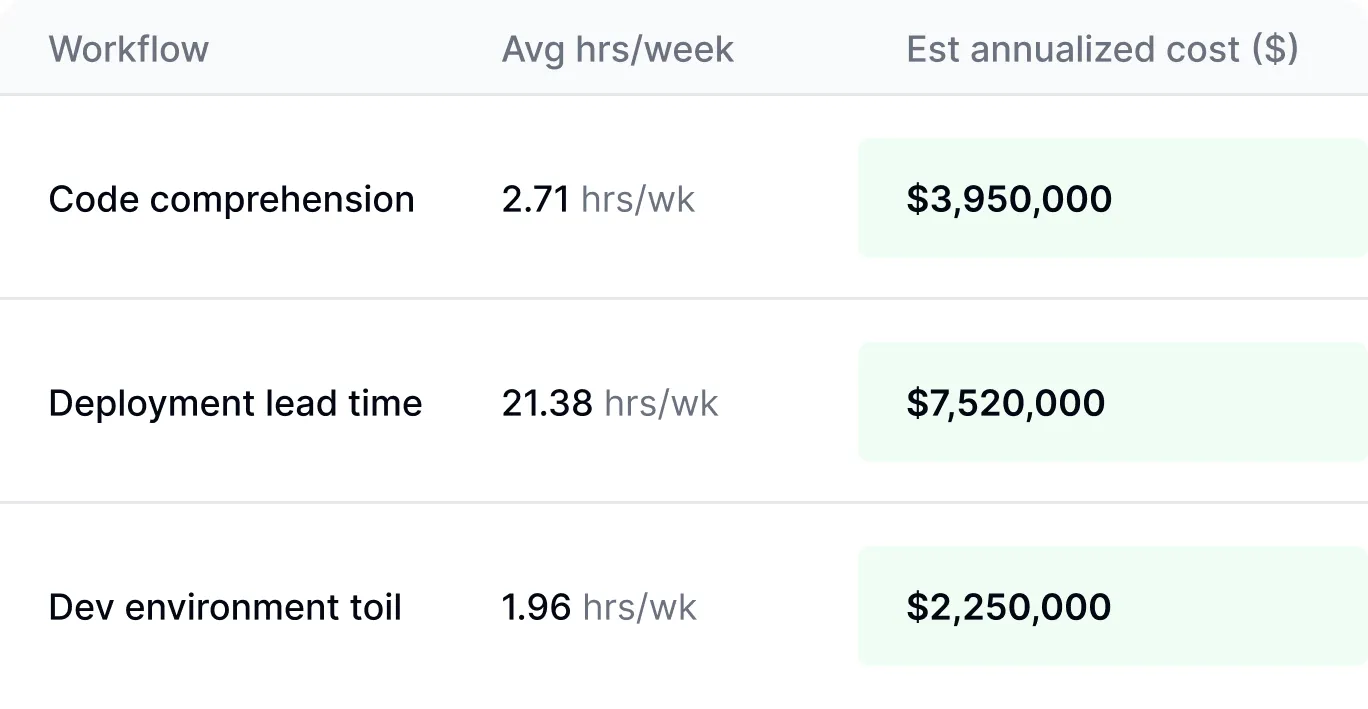This screenshot has width=1368, height=709.
Task: Click the Avg hrs/week column header
Action: 617,49
